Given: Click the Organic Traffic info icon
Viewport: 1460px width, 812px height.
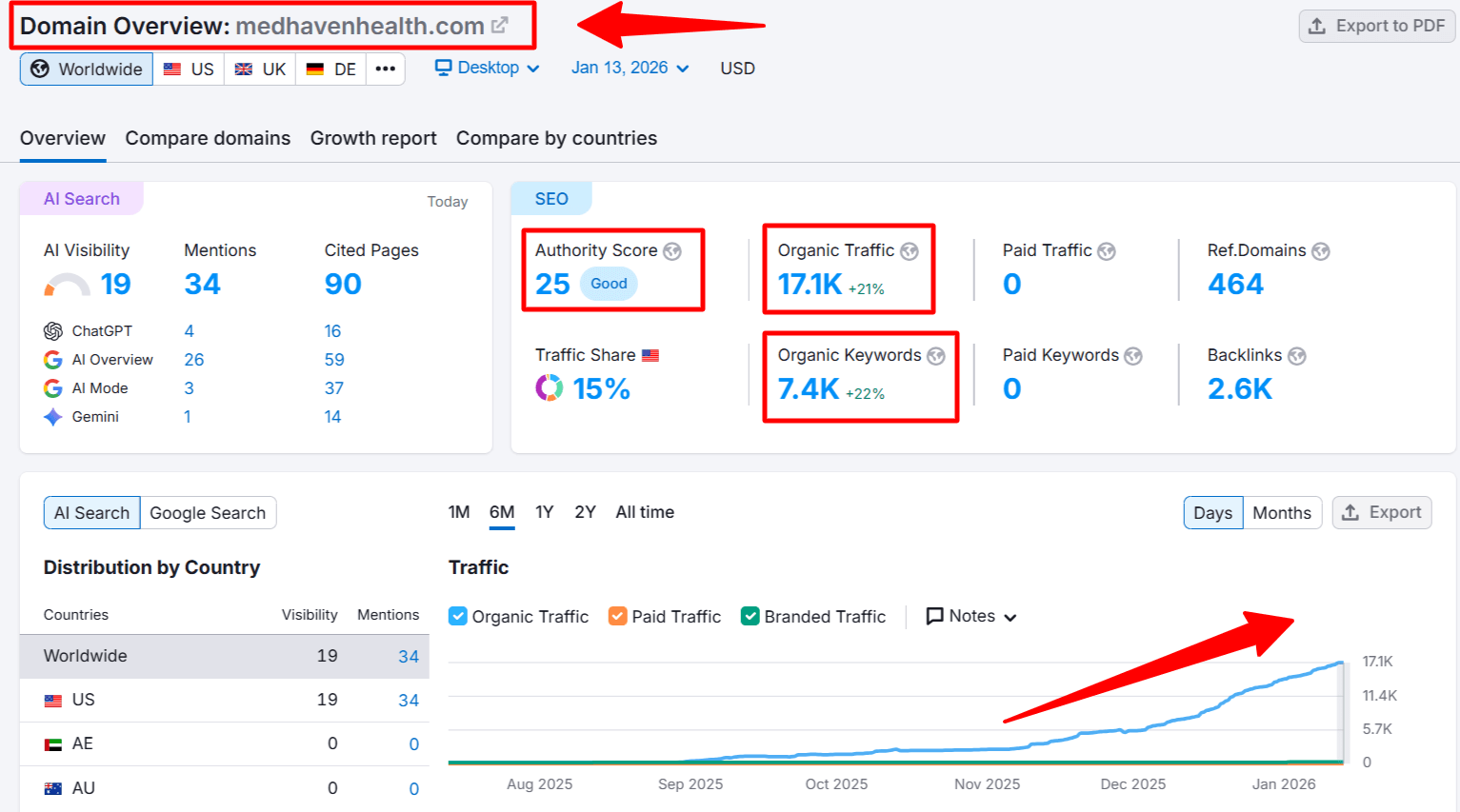Looking at the screenshot, I should [909, 250].
